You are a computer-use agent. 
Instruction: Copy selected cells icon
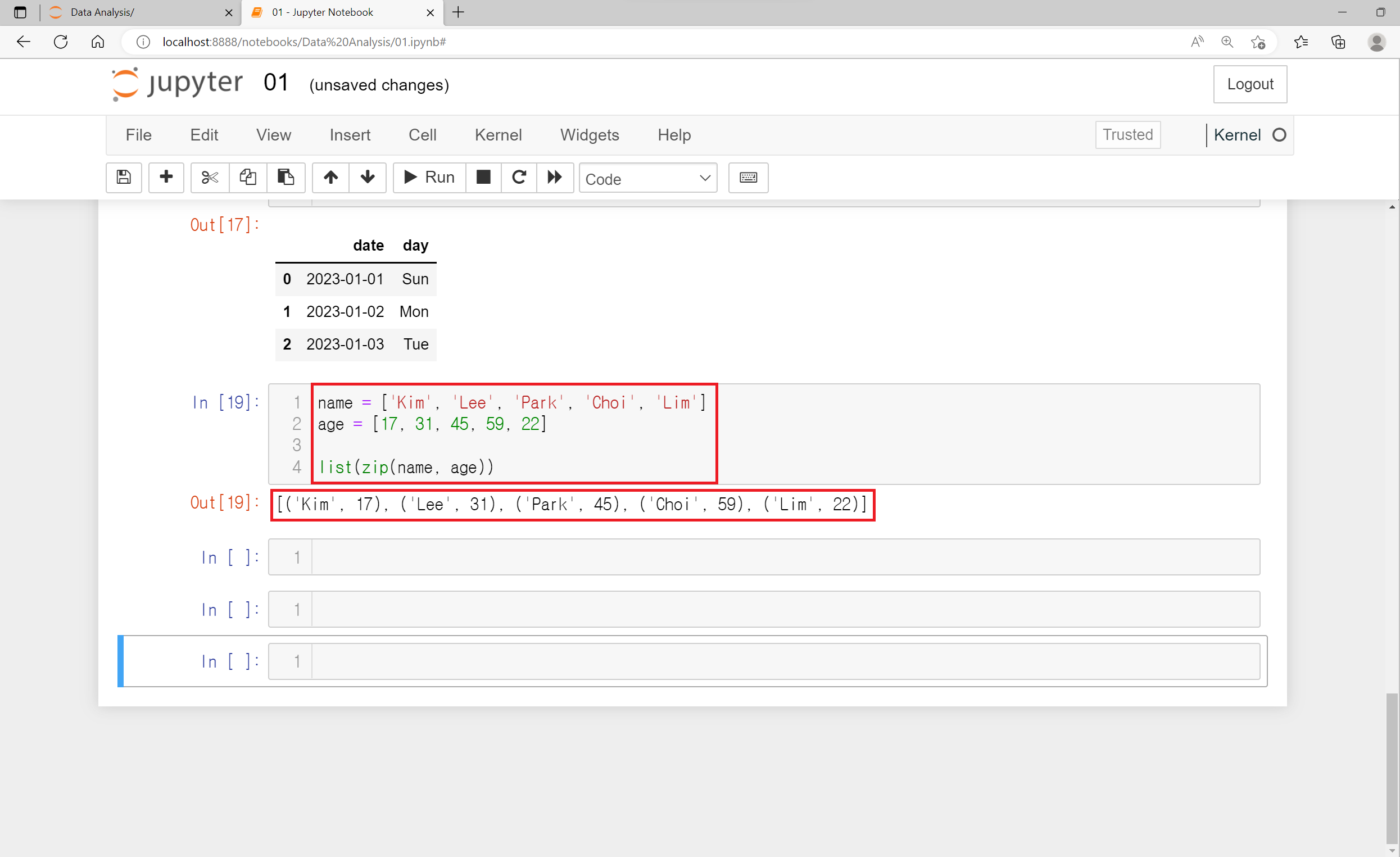point(248,178)
